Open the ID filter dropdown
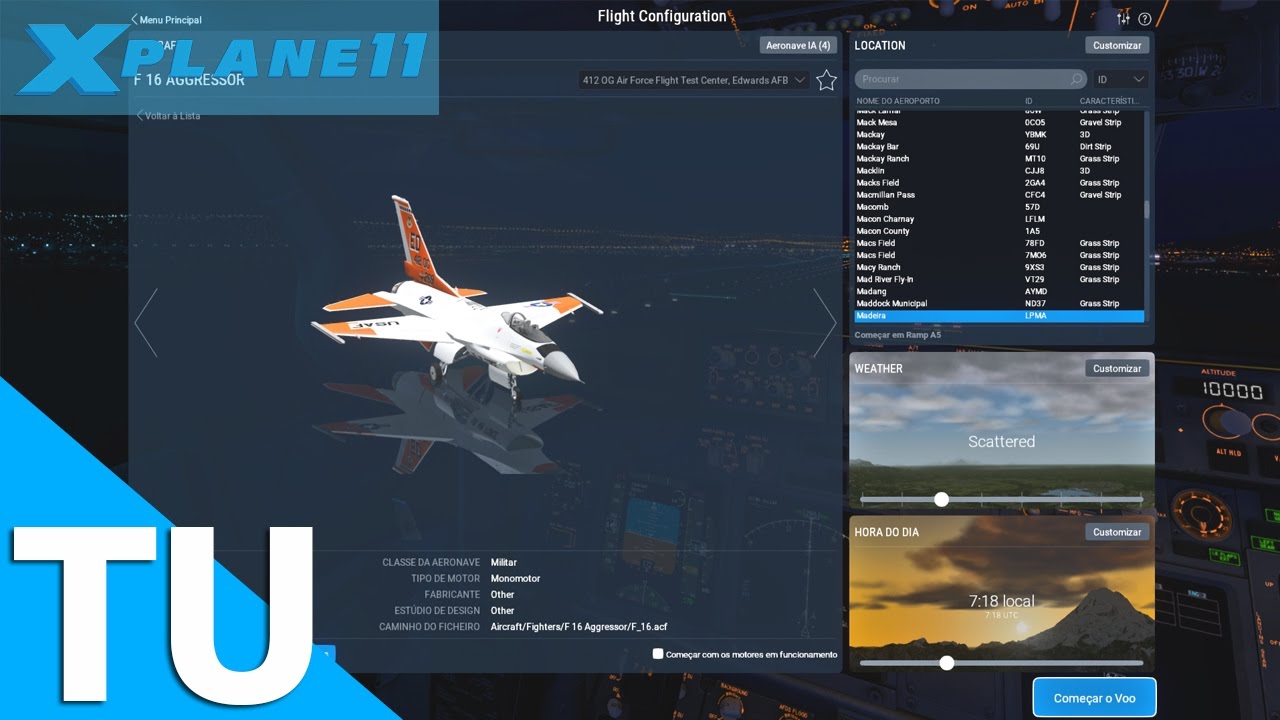 click(x=1120, y=79)
